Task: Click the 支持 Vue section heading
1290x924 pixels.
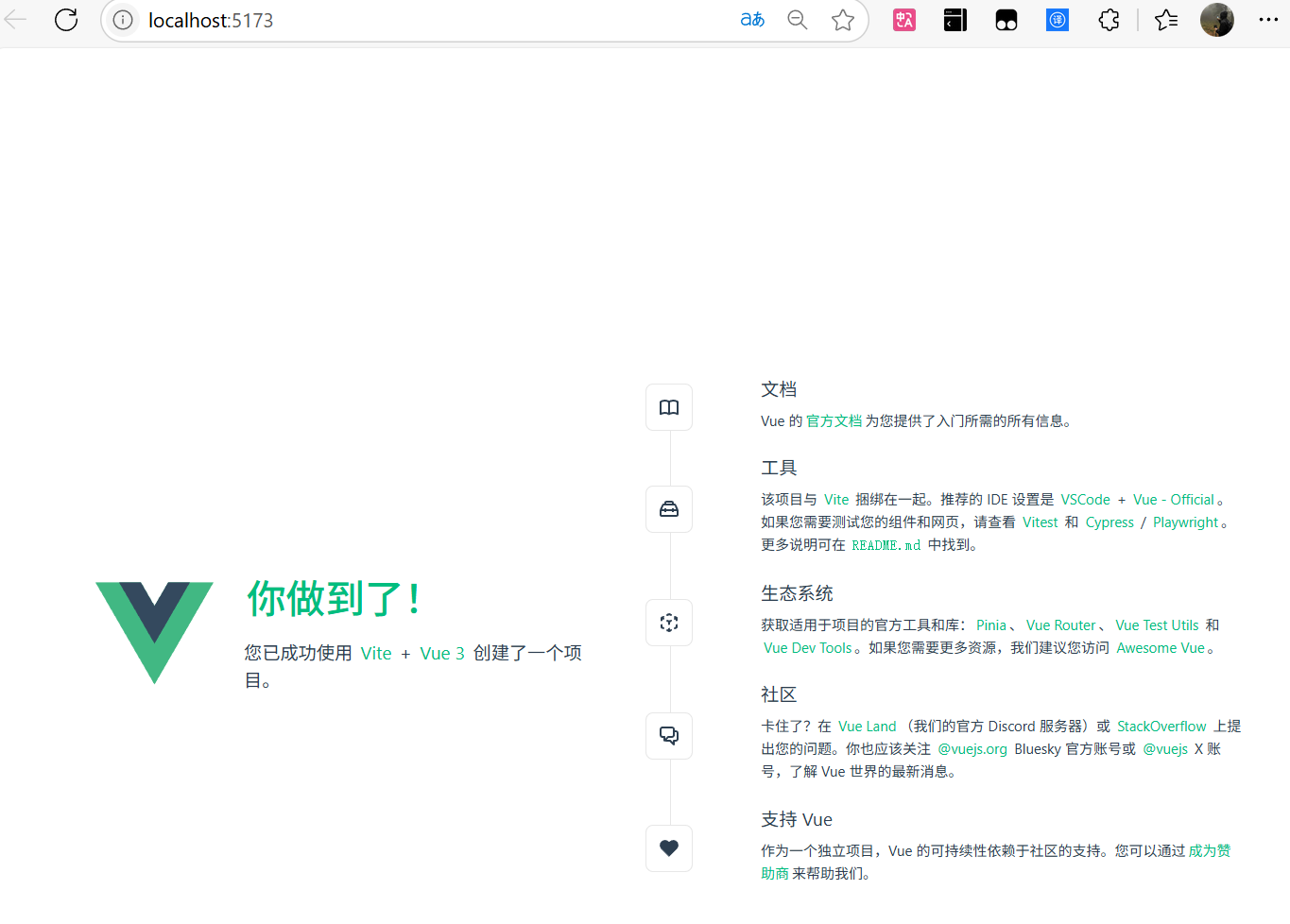Action: 797,819
